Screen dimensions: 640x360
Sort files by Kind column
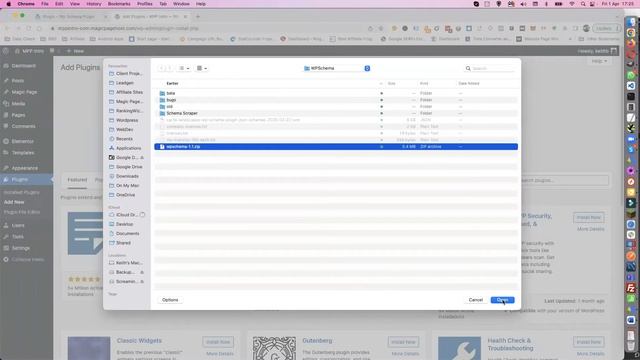pos(424,83)
